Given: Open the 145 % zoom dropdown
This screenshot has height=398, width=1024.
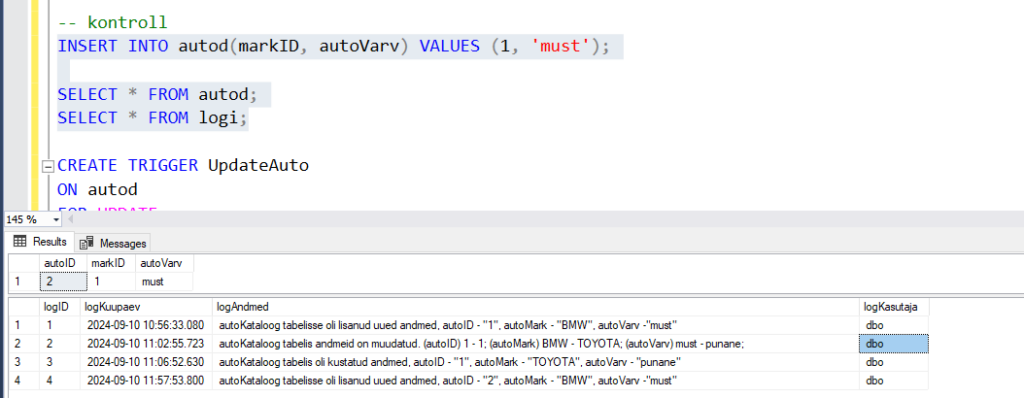Looking at the screenshot, I should pyautogui.click(x=56, y=220).
